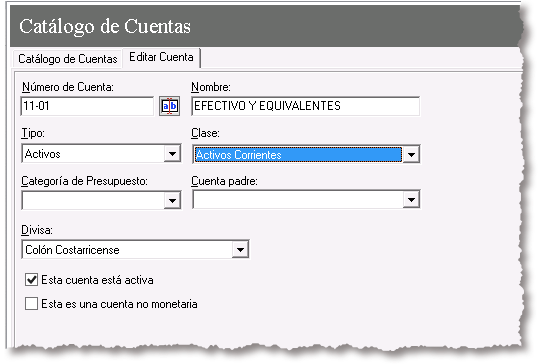538x364 pixels.
Task: Uncheck Esta cuenta está activa
Action: 32,280
